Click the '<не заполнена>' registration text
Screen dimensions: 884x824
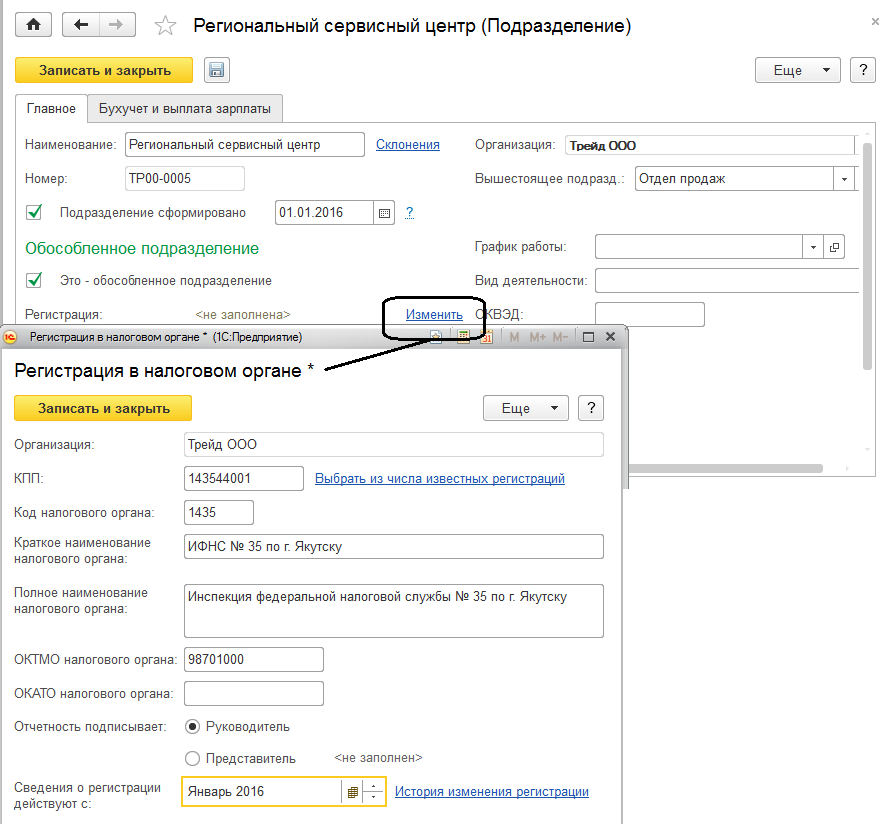[243, 314]
